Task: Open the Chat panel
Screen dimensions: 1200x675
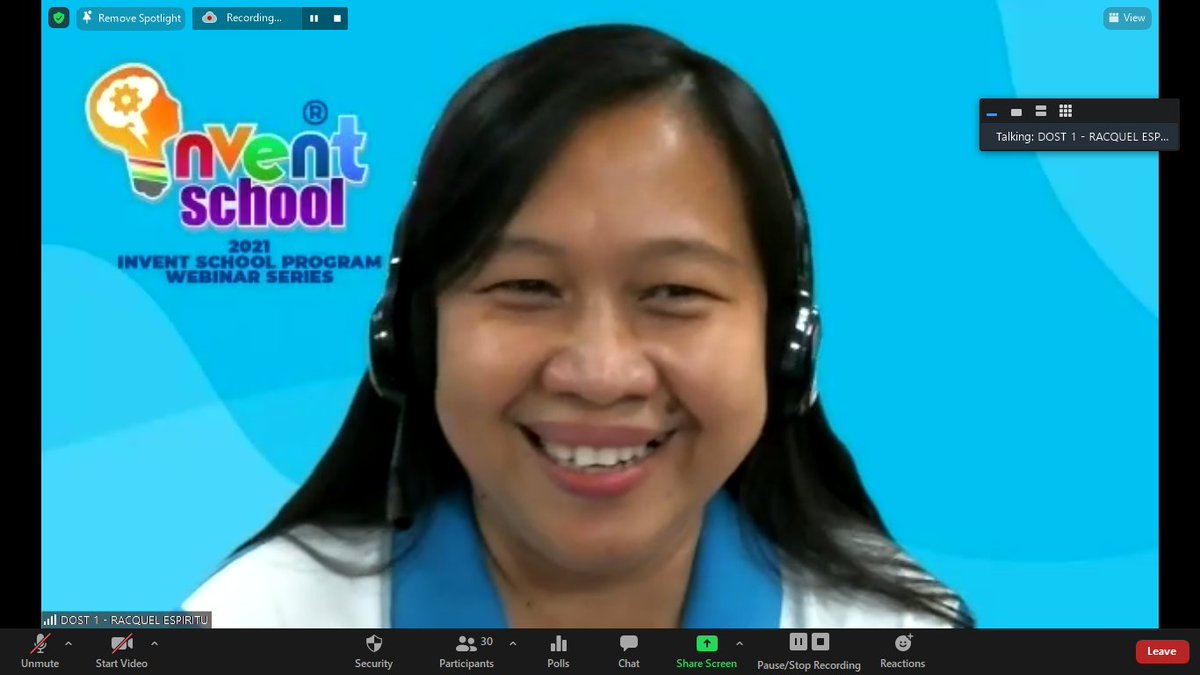Action: [628, 650]
